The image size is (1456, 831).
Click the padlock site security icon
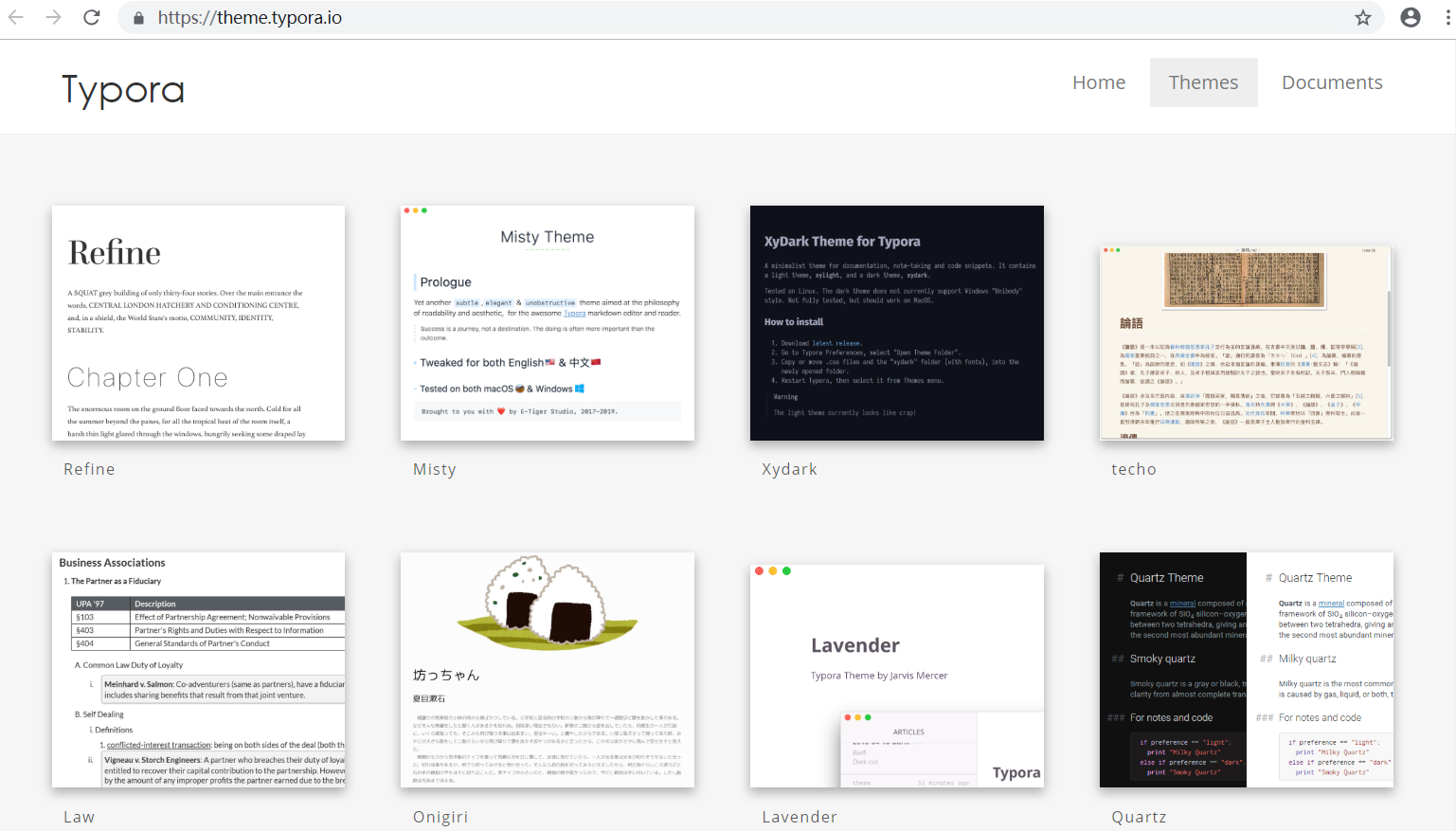click(139, 18)
